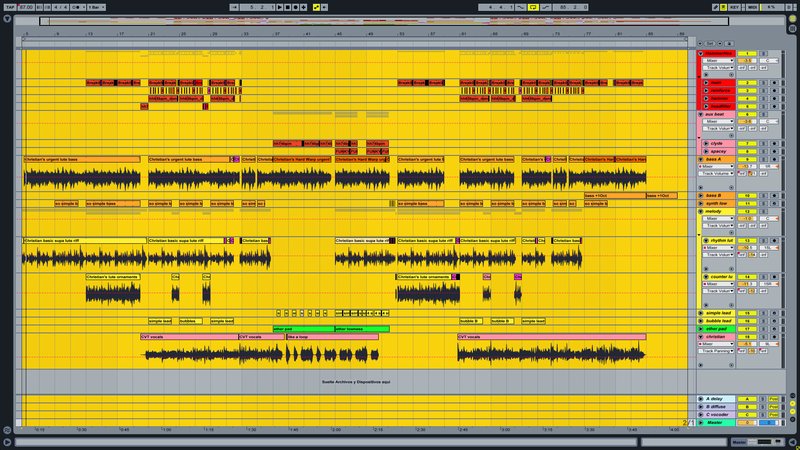This screenshot has height=450, width=800.
Task: Adjust the rhythm lut volume slider
Action: point(747,247)
